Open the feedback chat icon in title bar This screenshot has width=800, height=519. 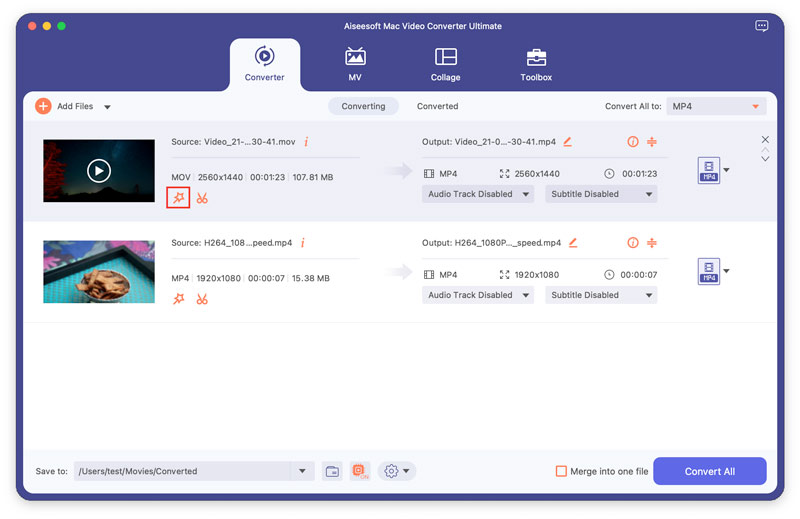[x=761, y=26]
